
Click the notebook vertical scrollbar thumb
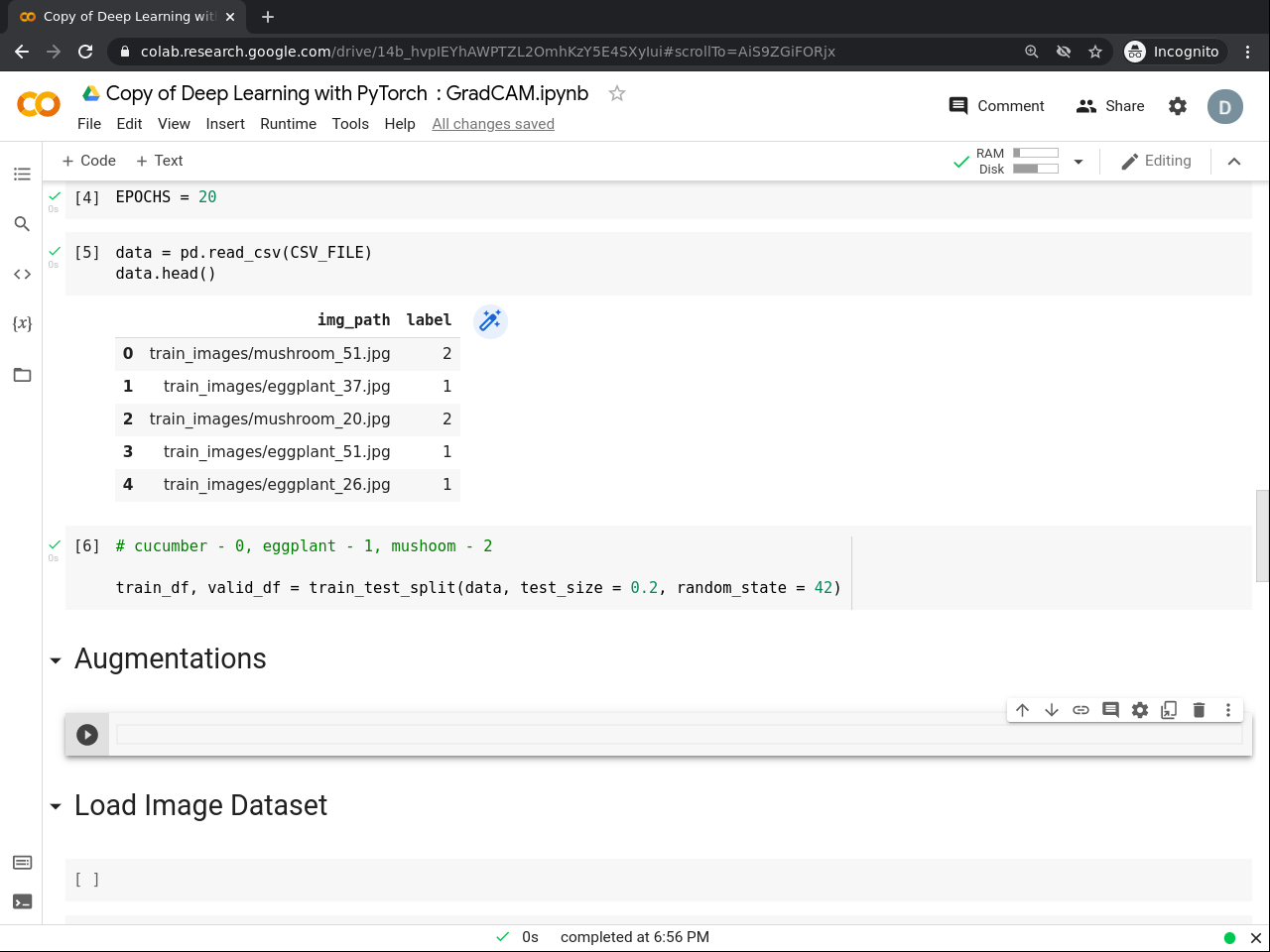coord(1262,535)
